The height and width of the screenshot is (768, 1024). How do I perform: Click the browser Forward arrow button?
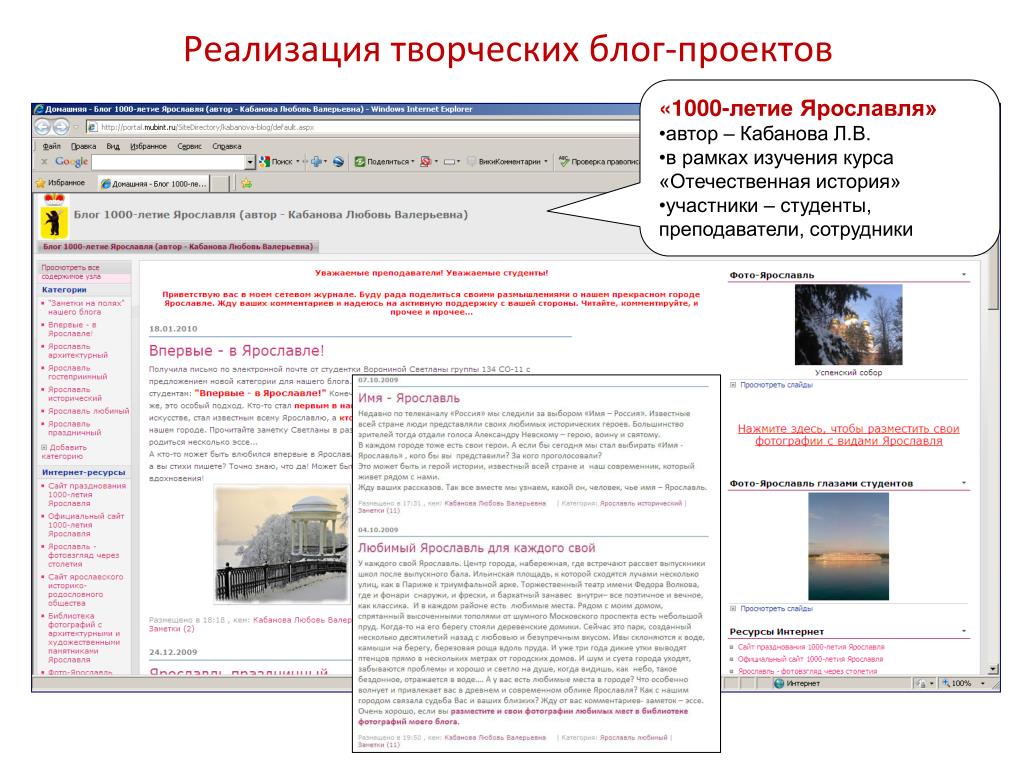coord(61,127)
